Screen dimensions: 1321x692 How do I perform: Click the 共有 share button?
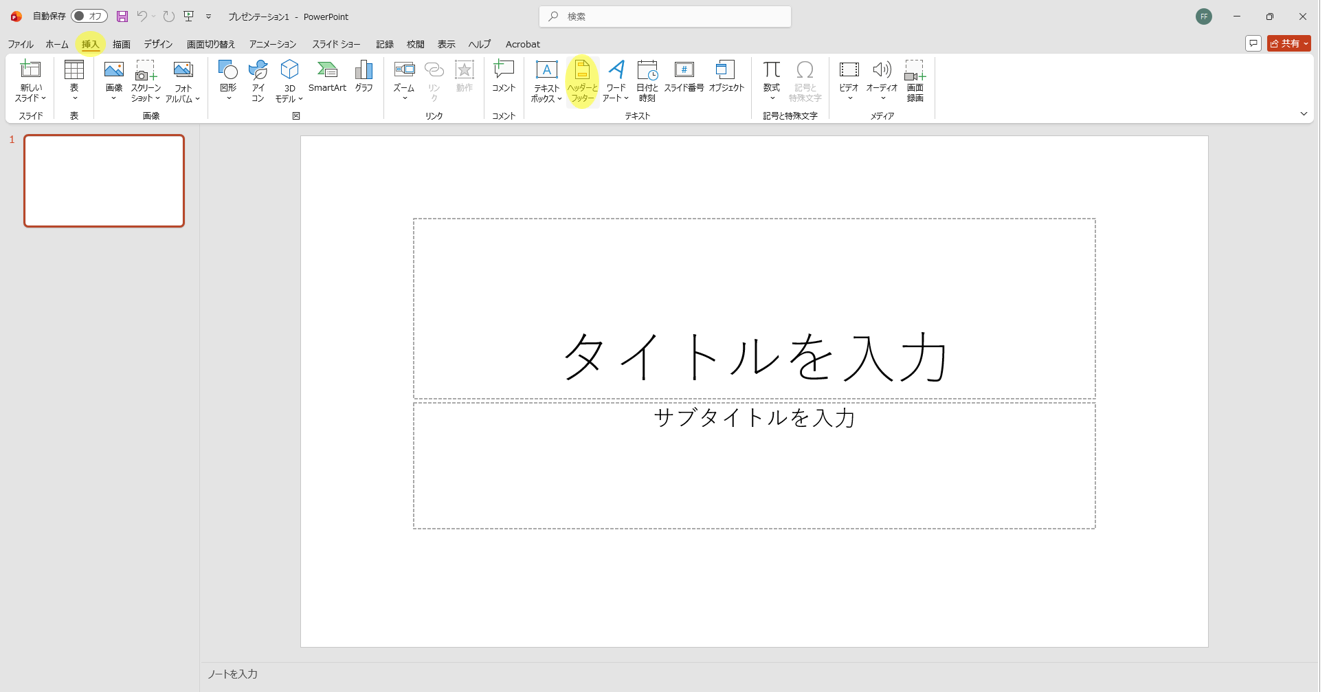coord(1288,44)
